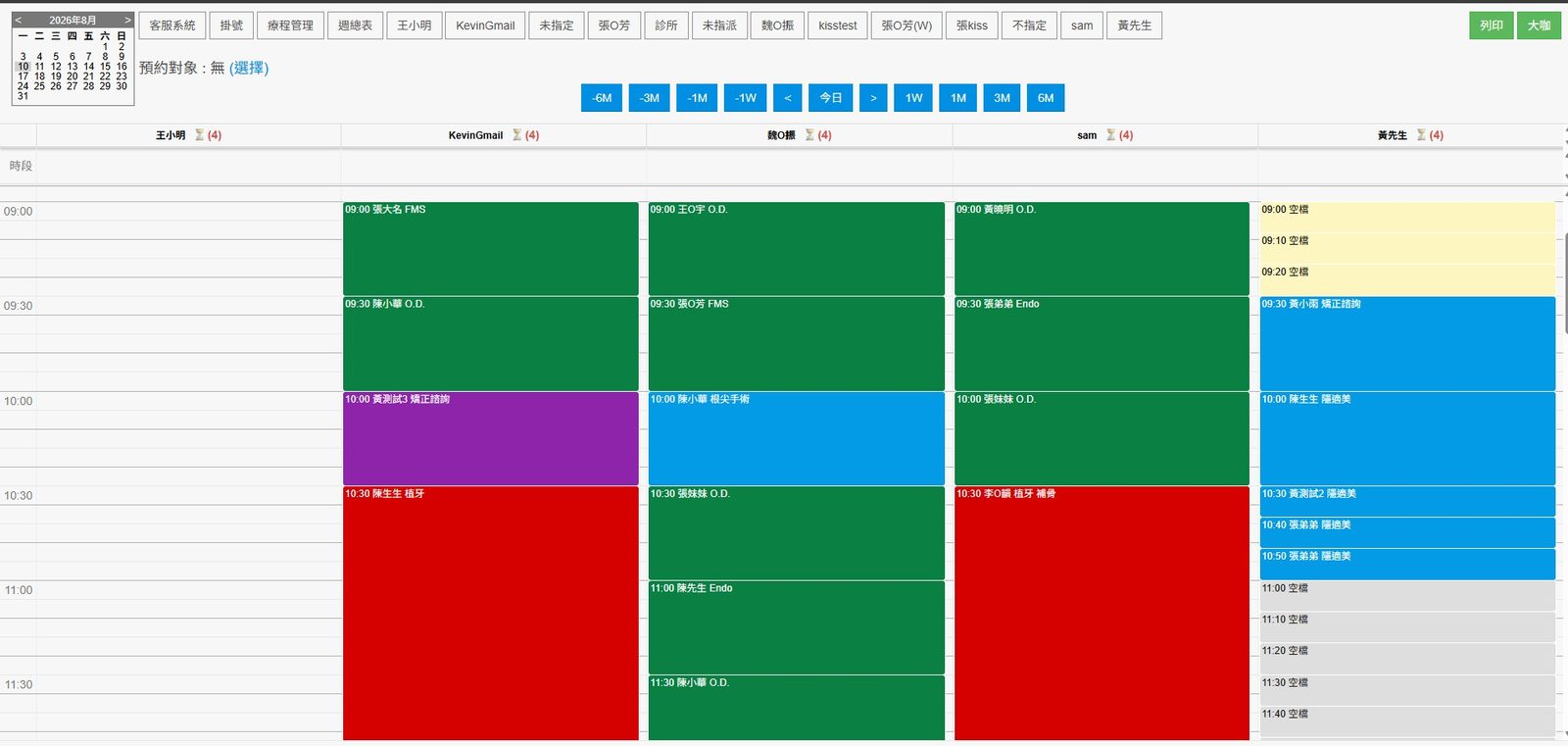Switch to the KevinGmail schedule tab

[x=485, y=25]
